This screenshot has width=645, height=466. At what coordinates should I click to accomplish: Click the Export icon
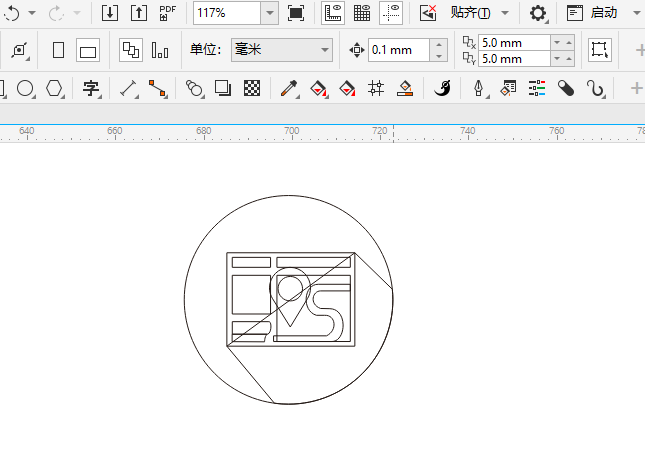138,13
